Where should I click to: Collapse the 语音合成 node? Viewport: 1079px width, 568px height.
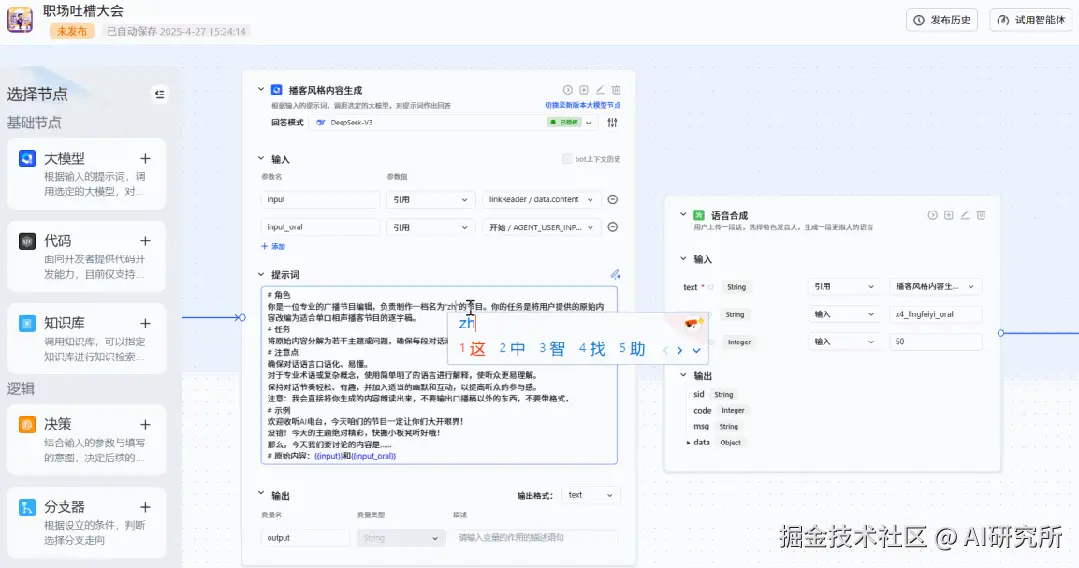click(683, 215)
